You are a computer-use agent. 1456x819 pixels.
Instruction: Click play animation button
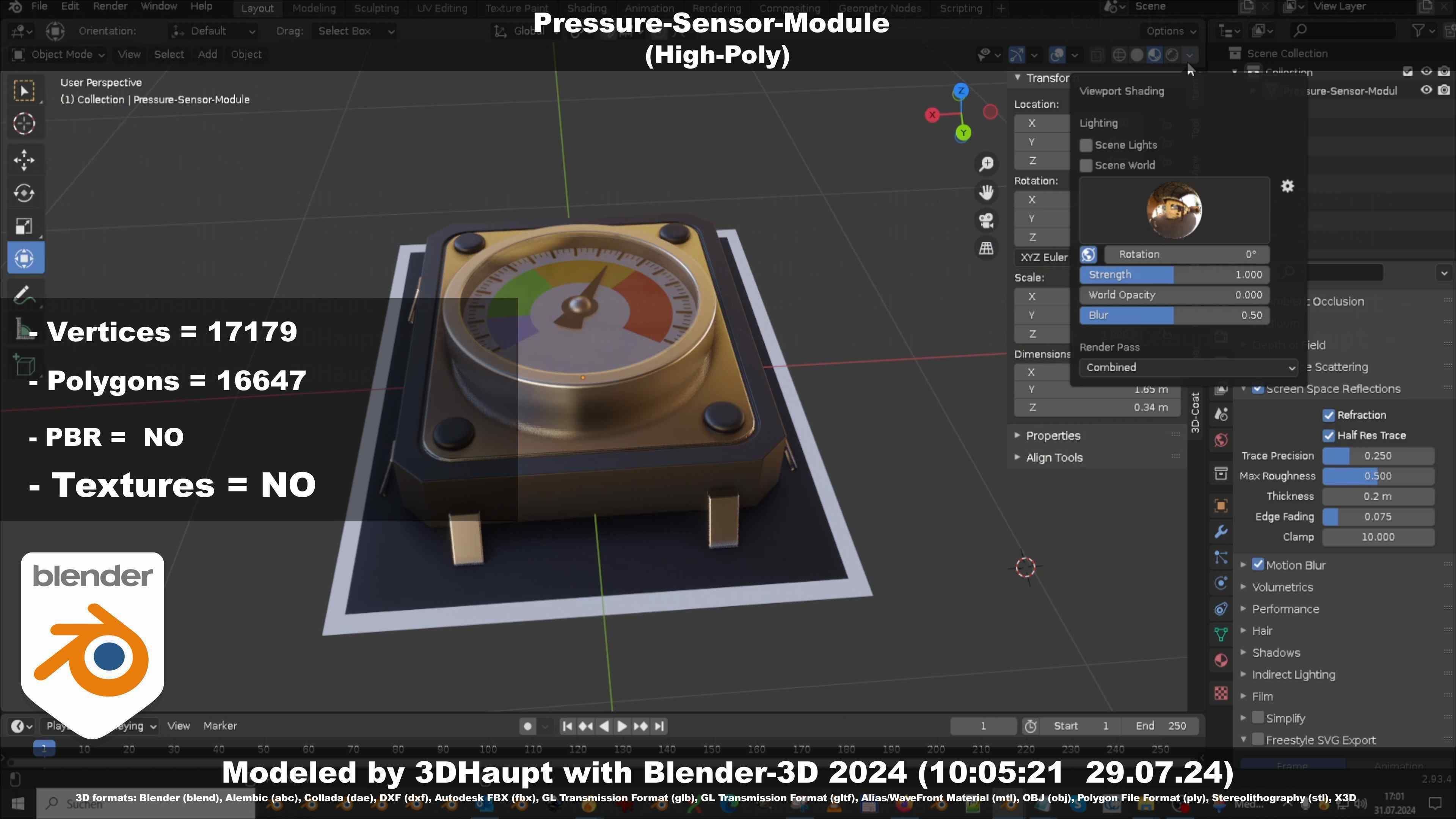tap(622, 727)
